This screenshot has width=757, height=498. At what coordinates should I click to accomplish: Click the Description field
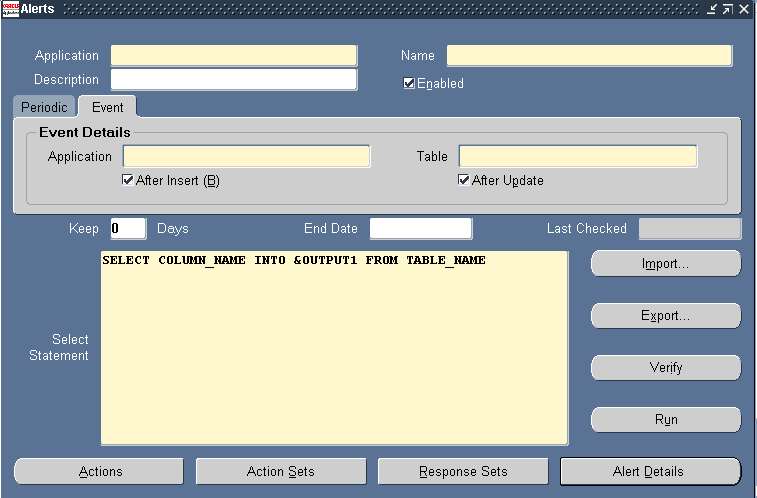tap(234, 79)
